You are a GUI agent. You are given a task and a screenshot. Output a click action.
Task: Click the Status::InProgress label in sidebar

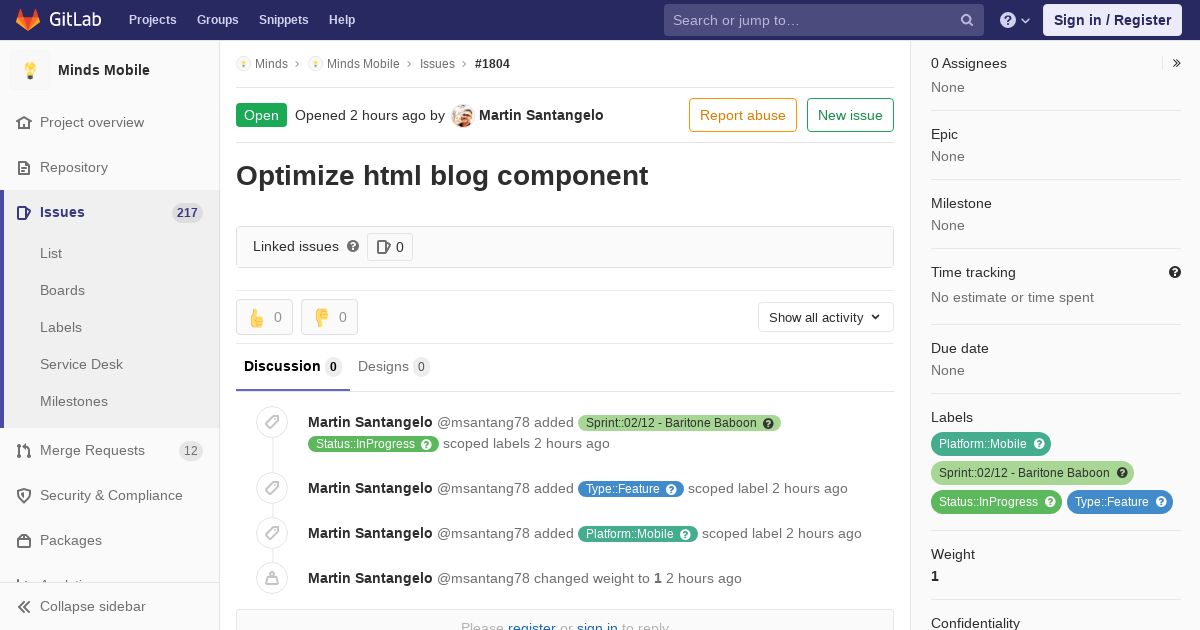[x=988, y=502]
